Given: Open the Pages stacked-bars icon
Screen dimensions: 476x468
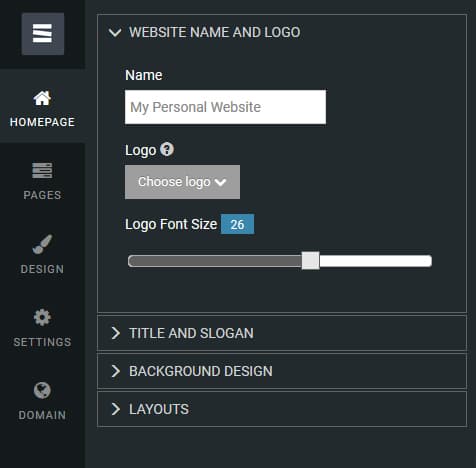Looking at the screenshot, I should coord(42,171).
